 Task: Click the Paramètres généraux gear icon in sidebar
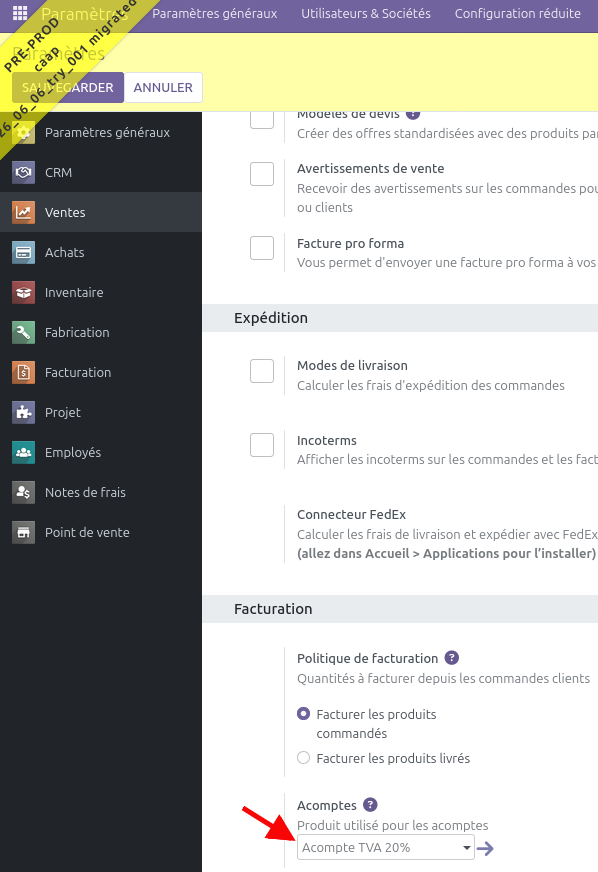click(x=23, y=132)
